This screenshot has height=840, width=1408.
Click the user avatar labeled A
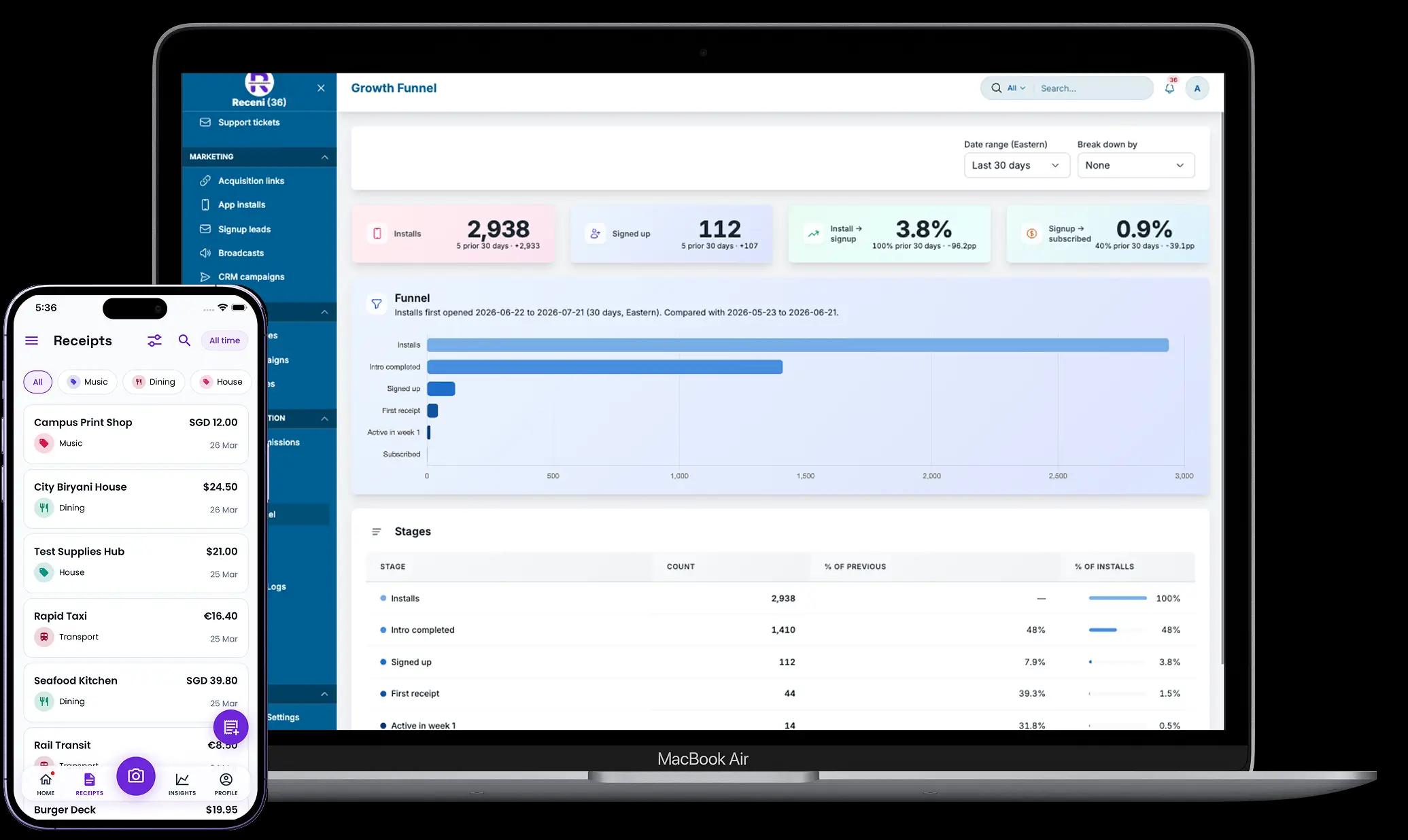[x=1197, y=88]
